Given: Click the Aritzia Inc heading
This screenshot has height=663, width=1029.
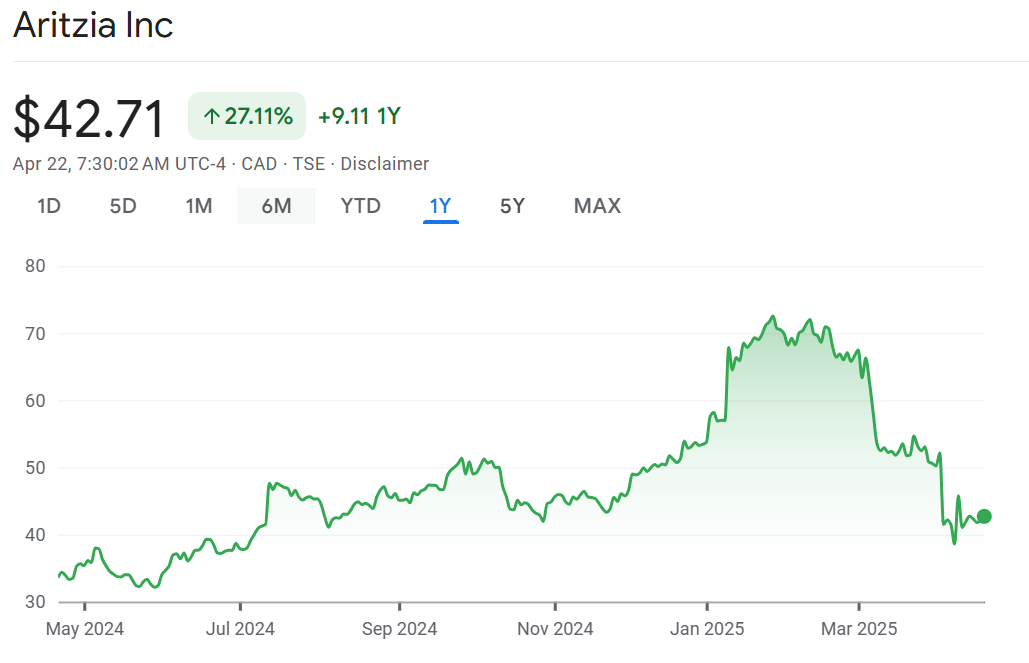Looking at the screenshot, I should pos(93,26).
